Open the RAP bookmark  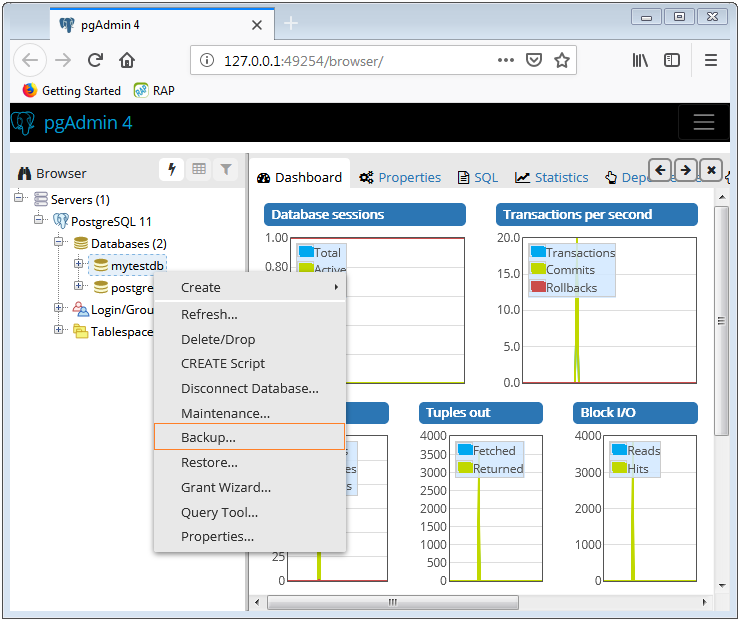[154, 90]
